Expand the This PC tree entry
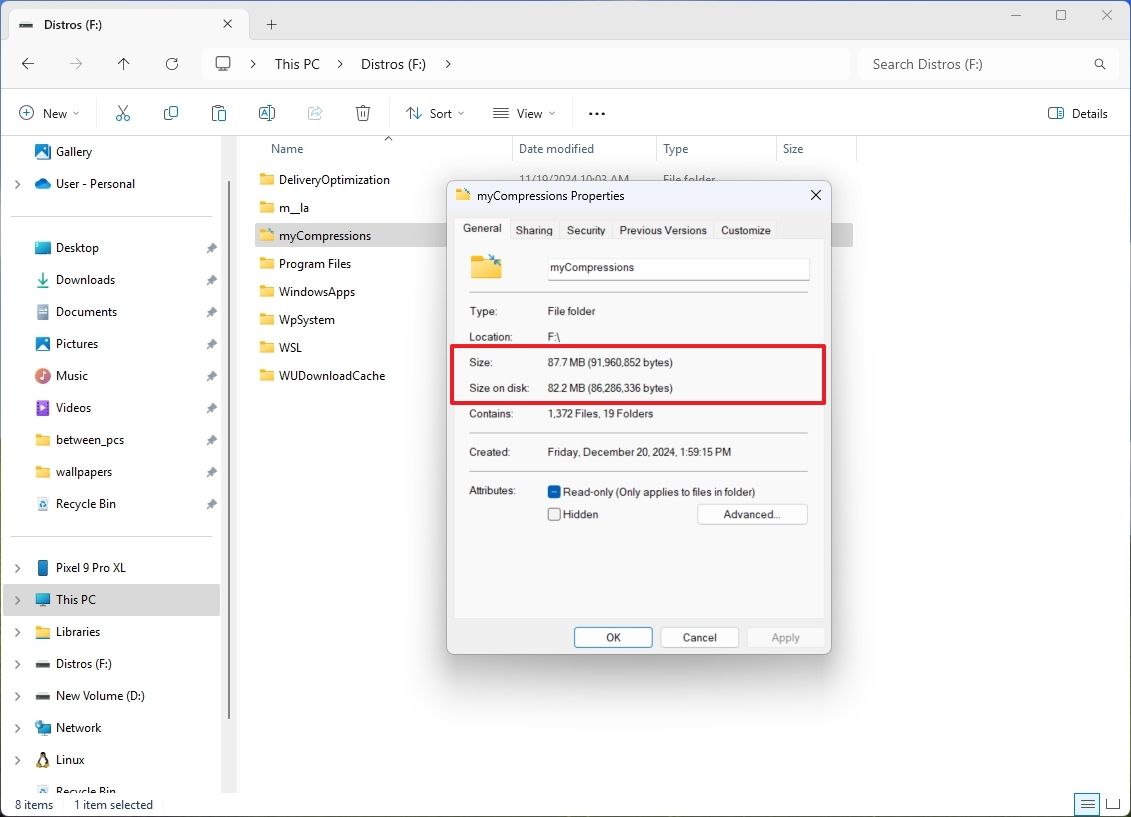 17,600
